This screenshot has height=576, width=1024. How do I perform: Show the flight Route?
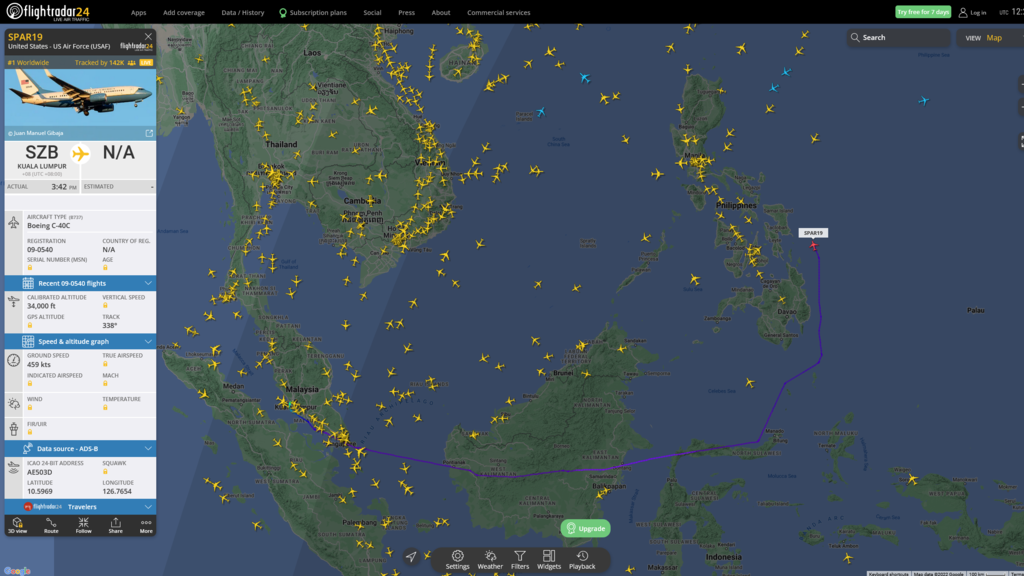[51, 525]
